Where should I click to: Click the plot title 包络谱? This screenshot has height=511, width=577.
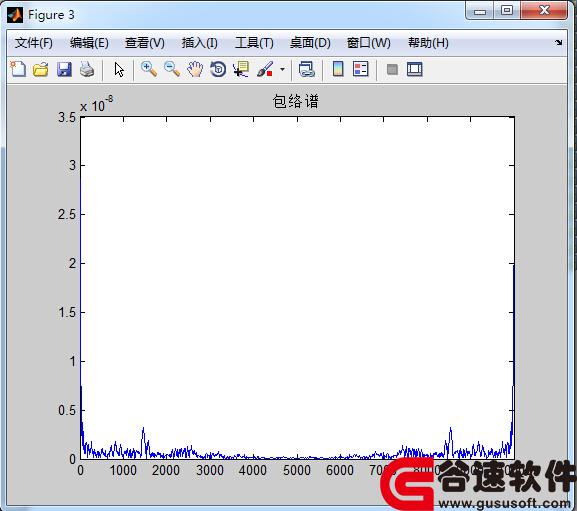(x=295, y=101)
